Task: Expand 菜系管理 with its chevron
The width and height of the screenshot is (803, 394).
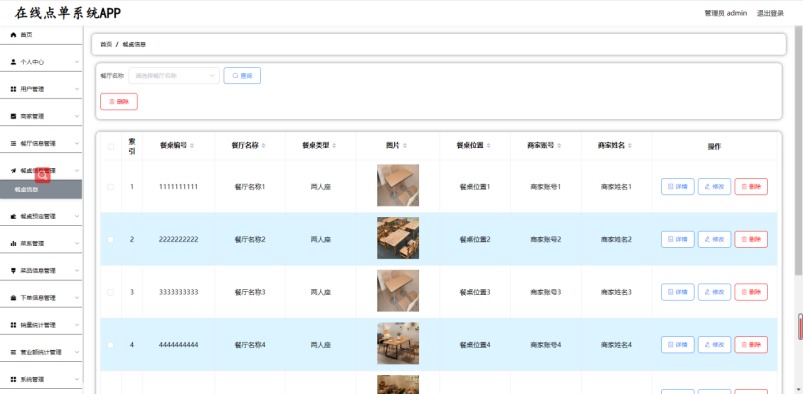Action: coord(77,243)
